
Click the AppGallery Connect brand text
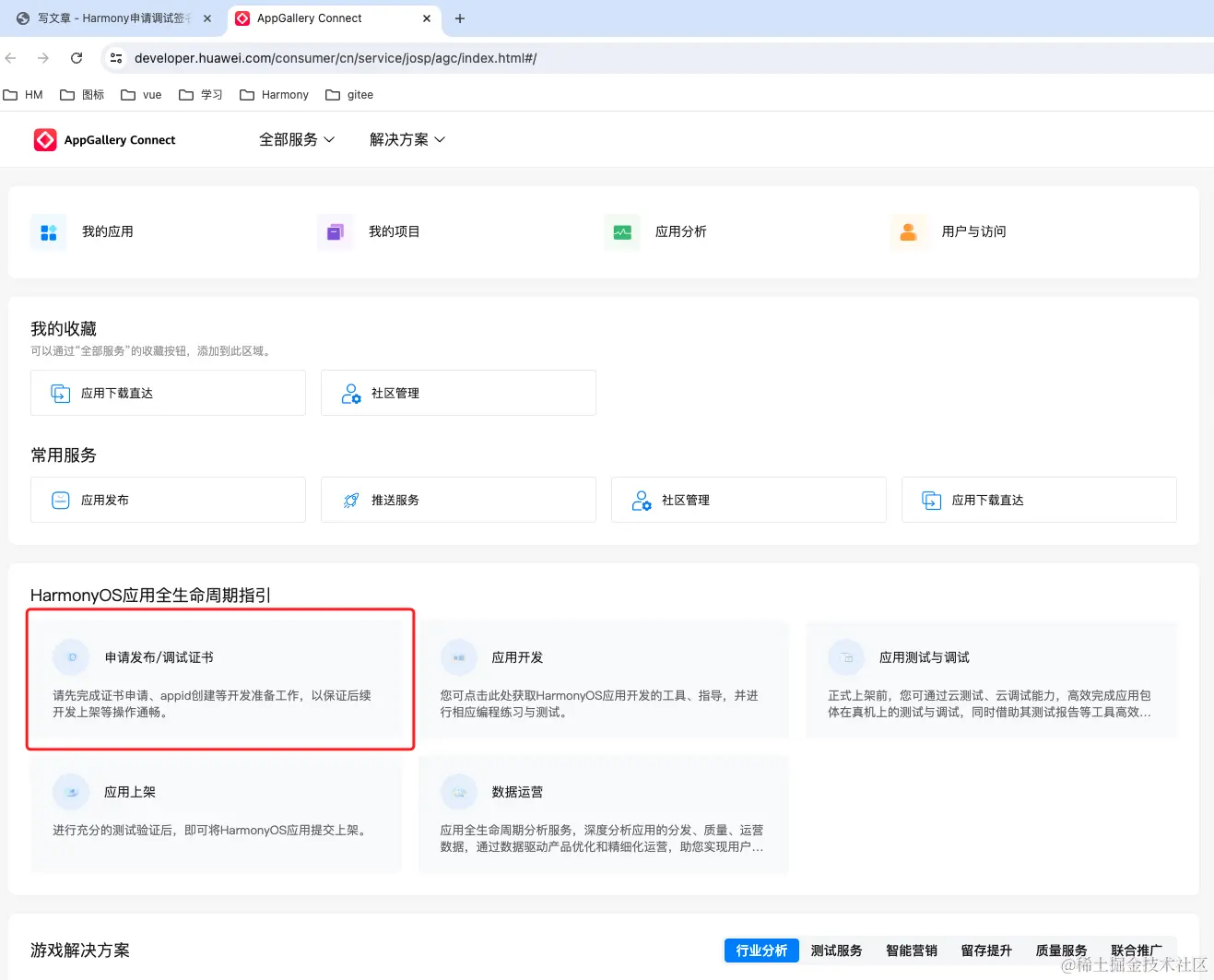click(x=120, y=140)
